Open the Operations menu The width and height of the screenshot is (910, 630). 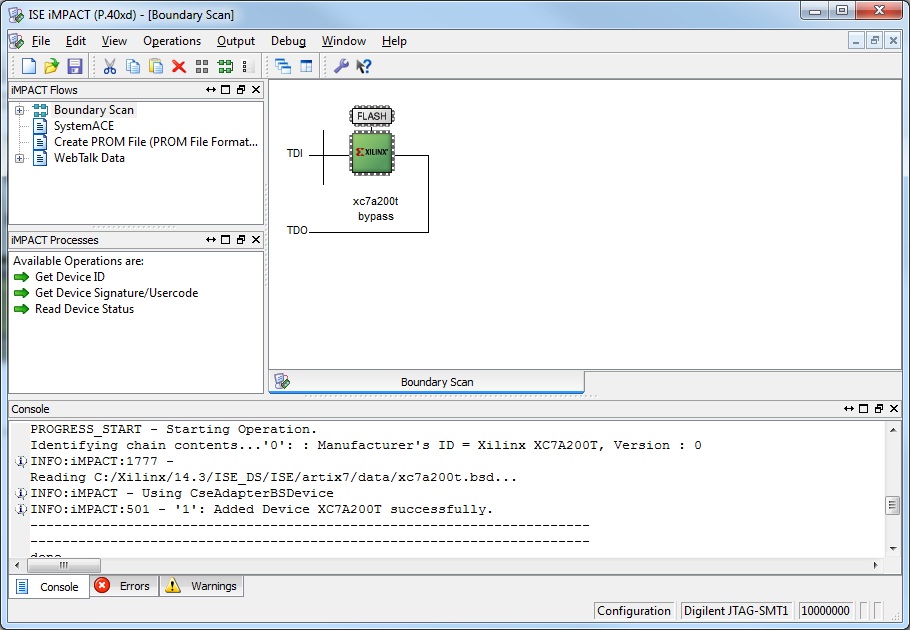point(171,41)
